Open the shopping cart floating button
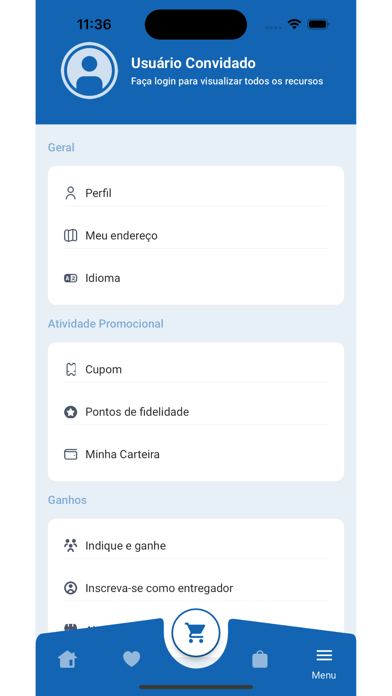The width and height of the screenshot is (392, 696). tap(196, 633)
